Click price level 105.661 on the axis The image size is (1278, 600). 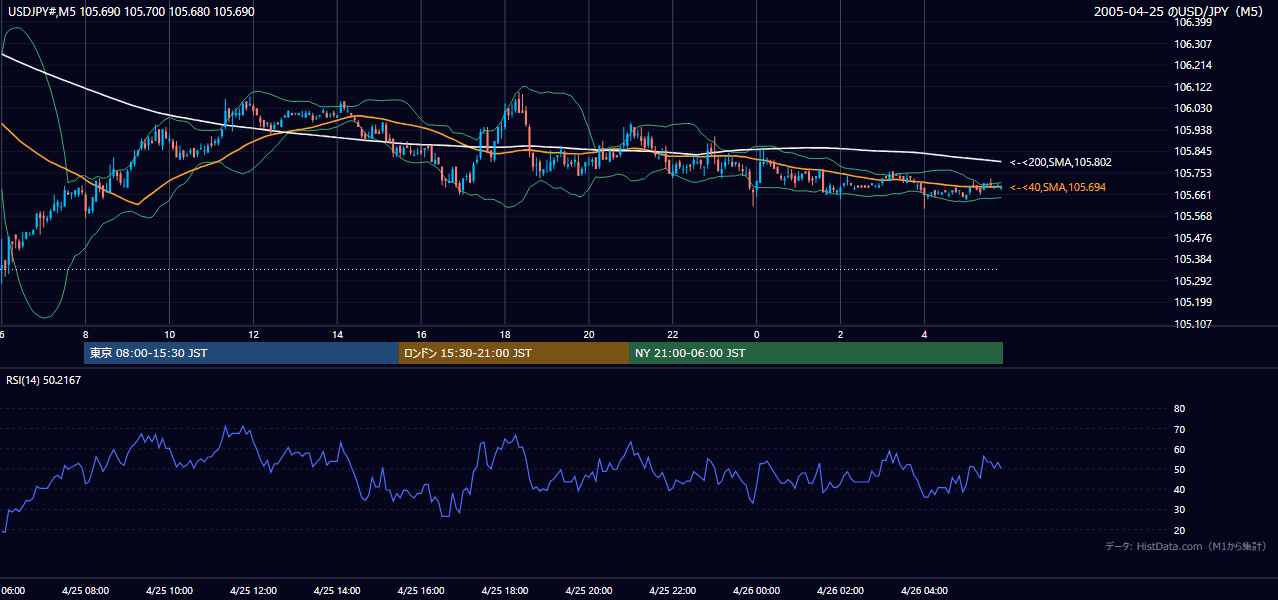click(1194, 195)
